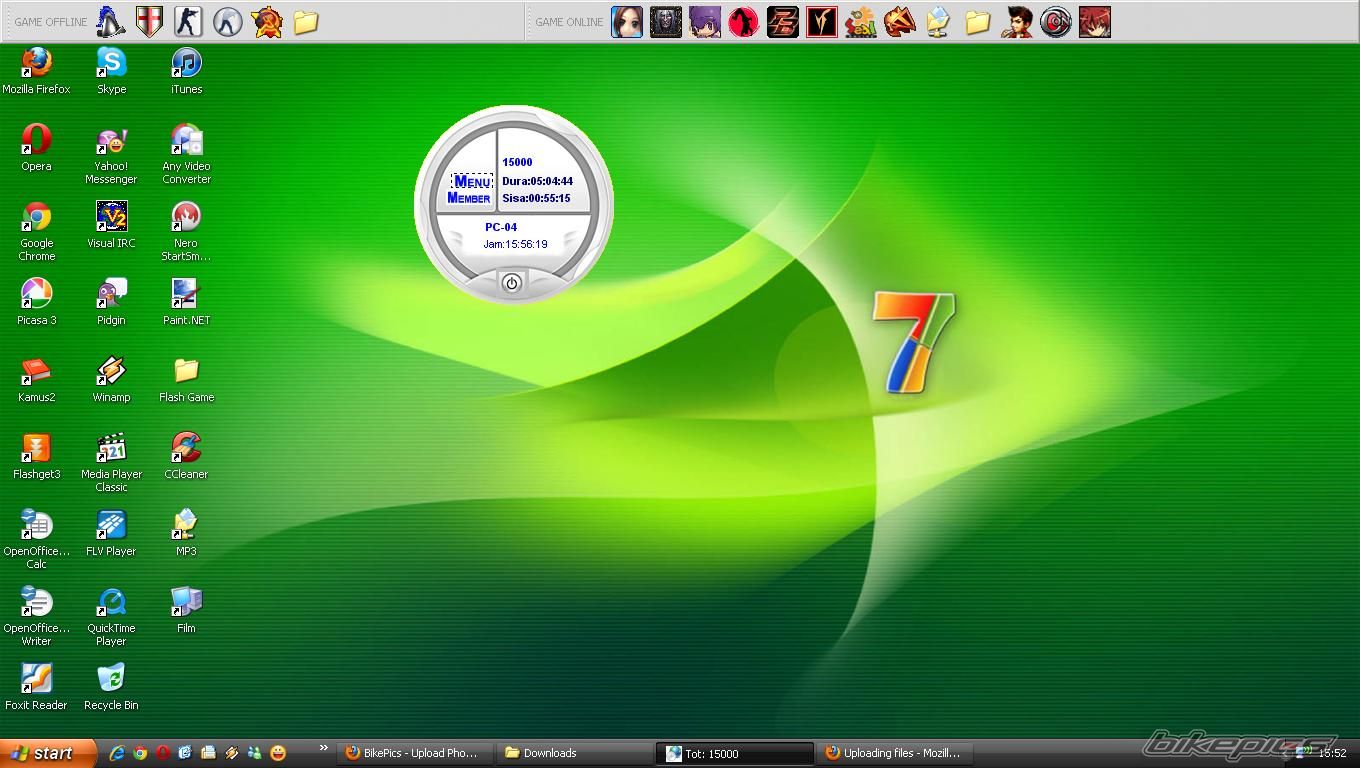The width and height of the screenshot is (1360, 768).
Task: Open the Opera browser shortcut
Action: tap(36, 141)
